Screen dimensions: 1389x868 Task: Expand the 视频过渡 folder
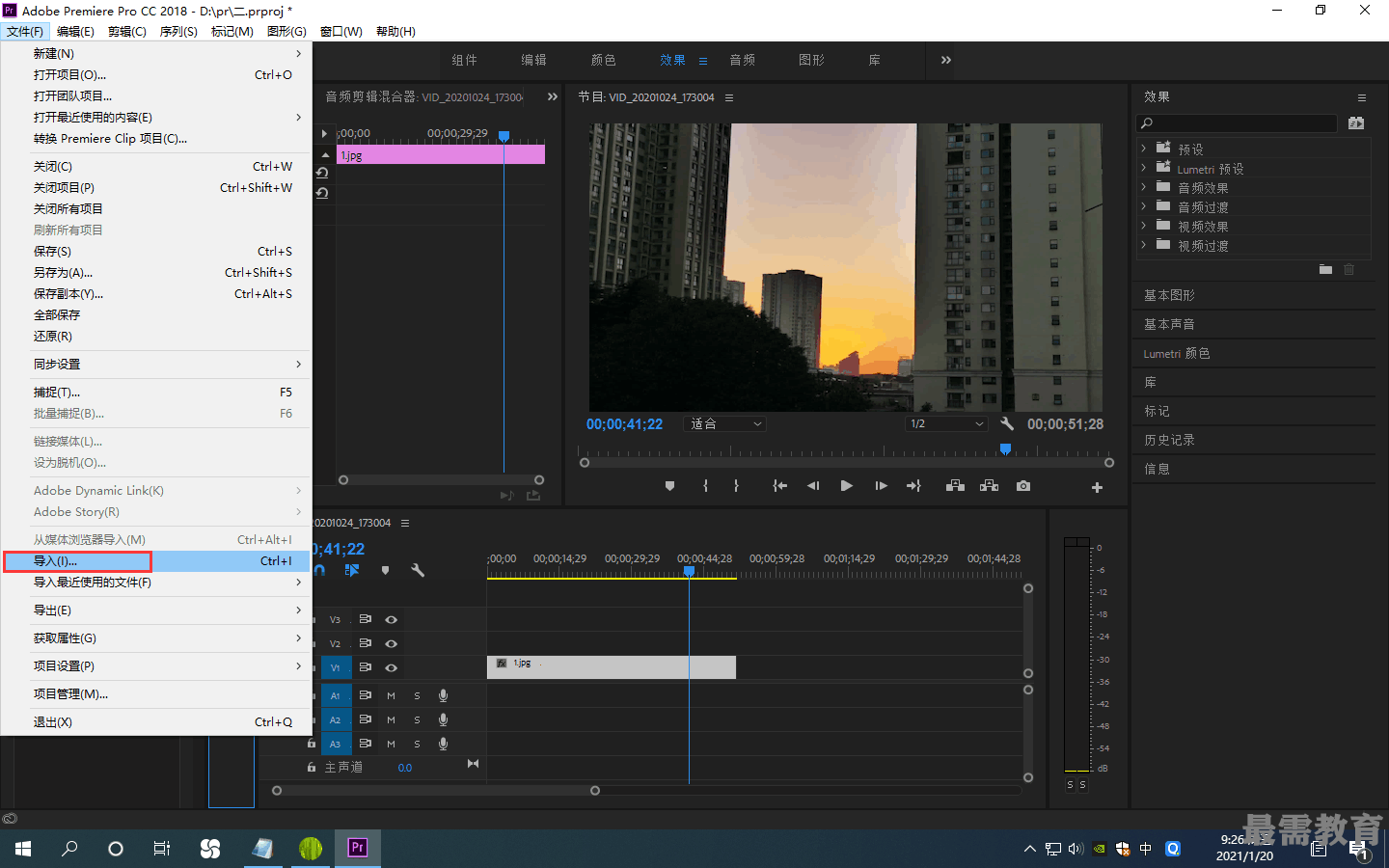[x=1144, y=245]
